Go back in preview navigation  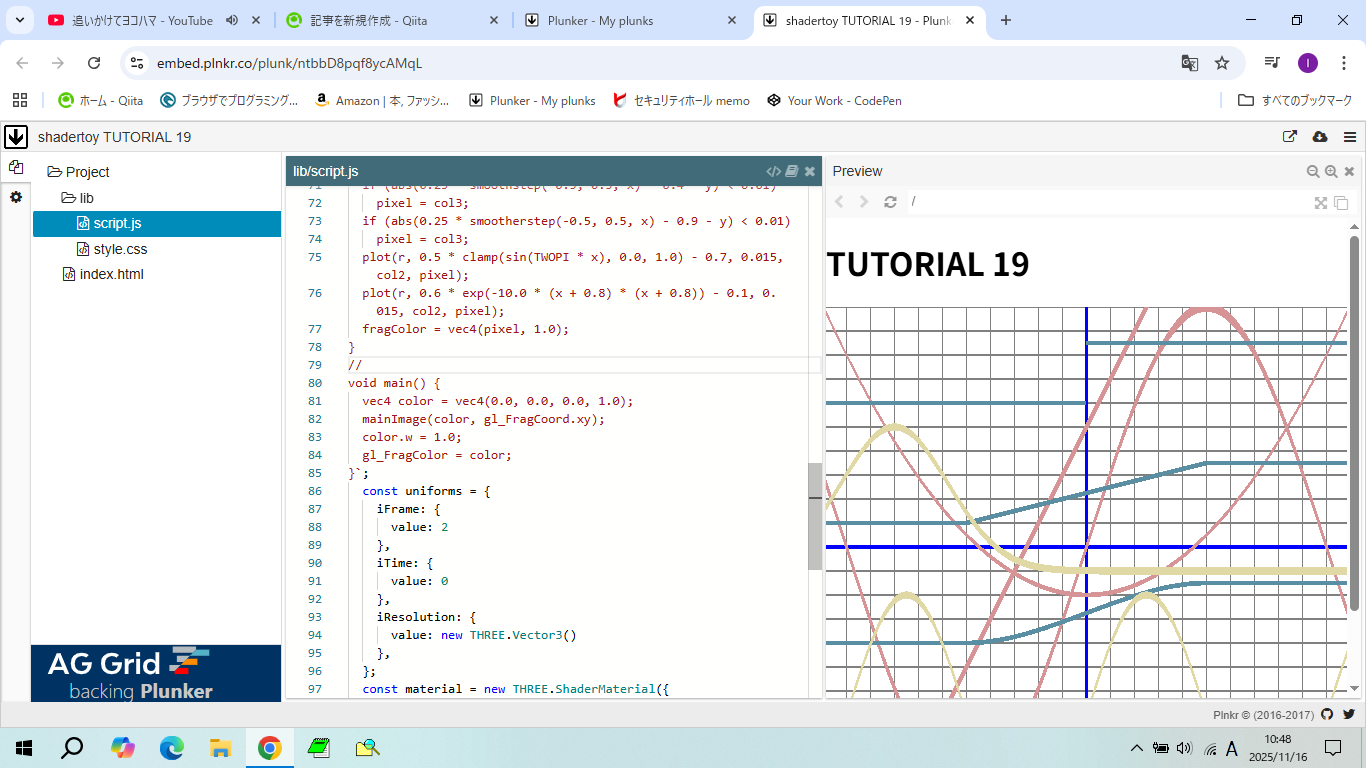839,202
